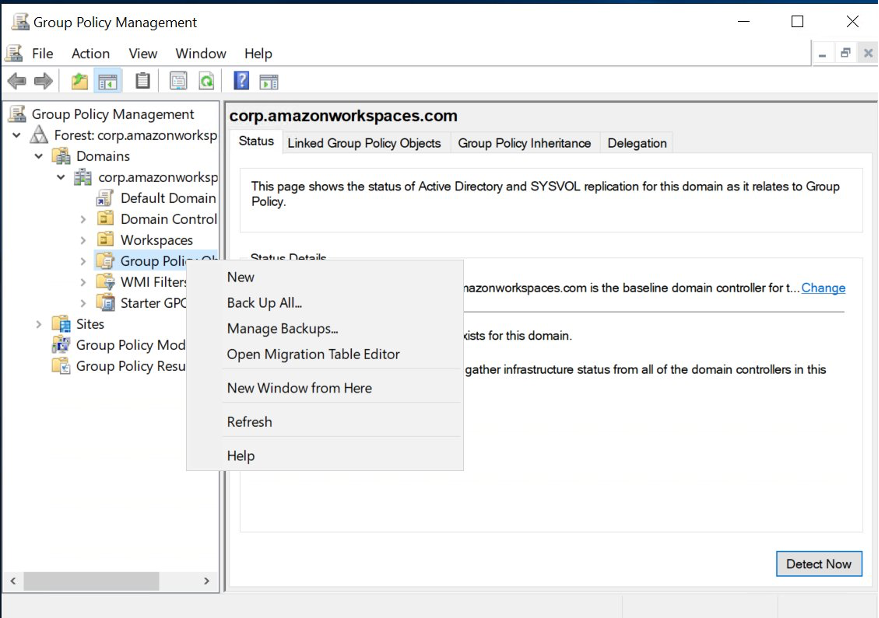Open the Up One Level folder icon
This screenshot has height=618, width=879.
pyautogui.click(x=79, y=81)
